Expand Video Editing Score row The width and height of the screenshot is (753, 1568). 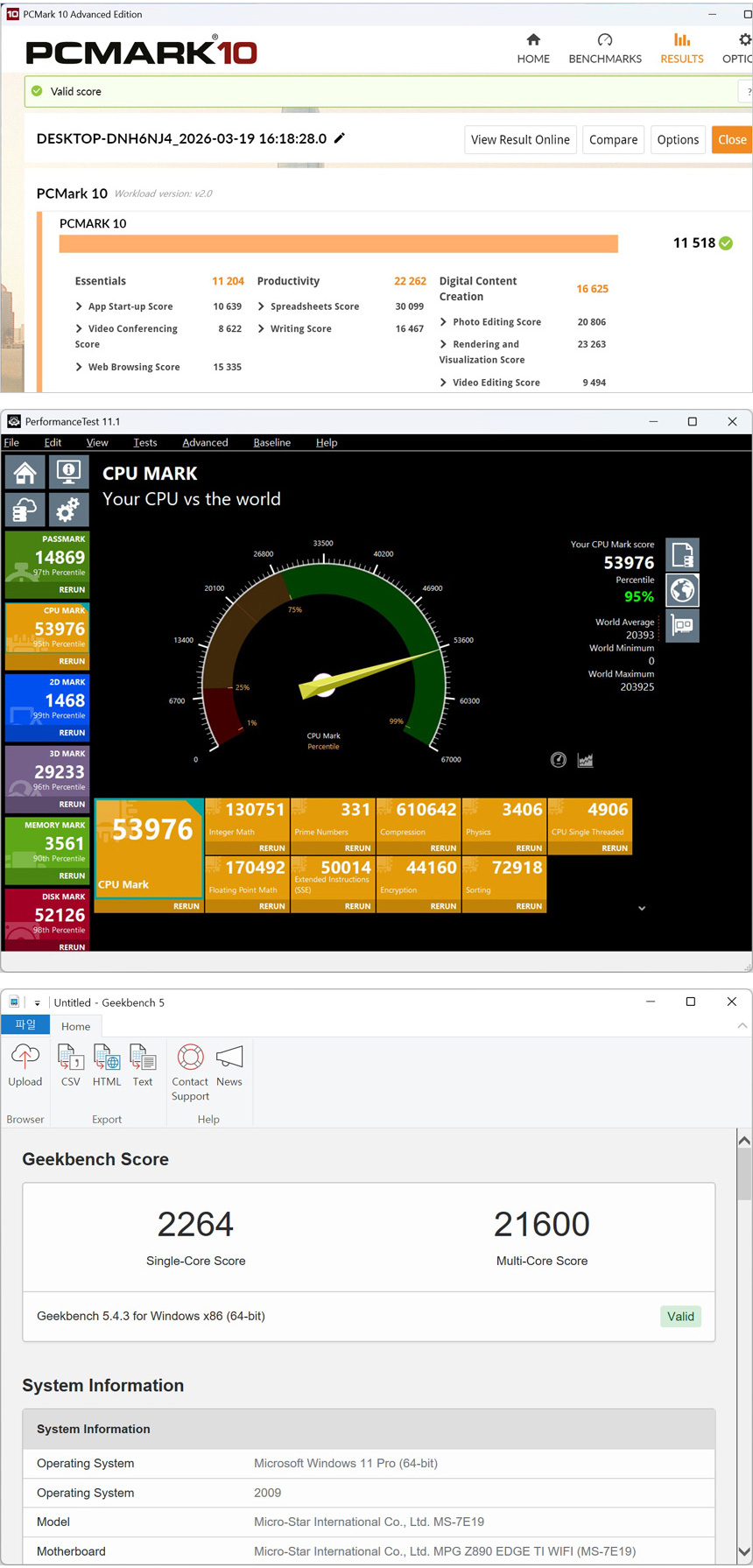pyautogui.click(x=444, y=383)
